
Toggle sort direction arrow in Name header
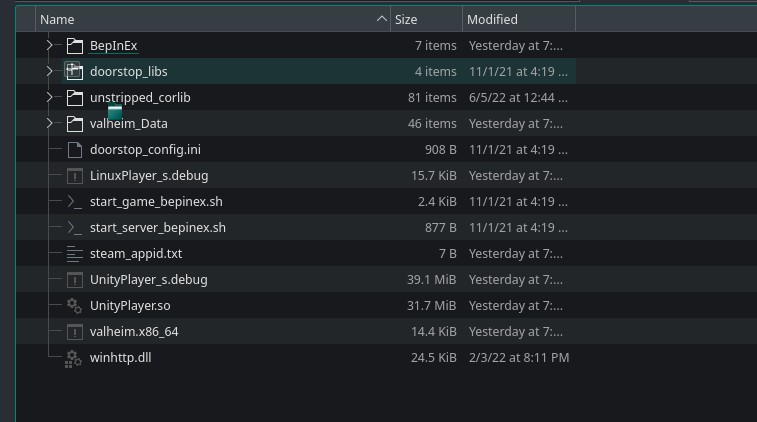point(382,19)
